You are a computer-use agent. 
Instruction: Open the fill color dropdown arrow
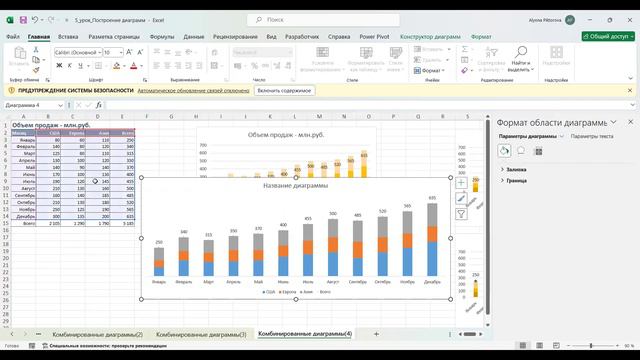(124, 66)
